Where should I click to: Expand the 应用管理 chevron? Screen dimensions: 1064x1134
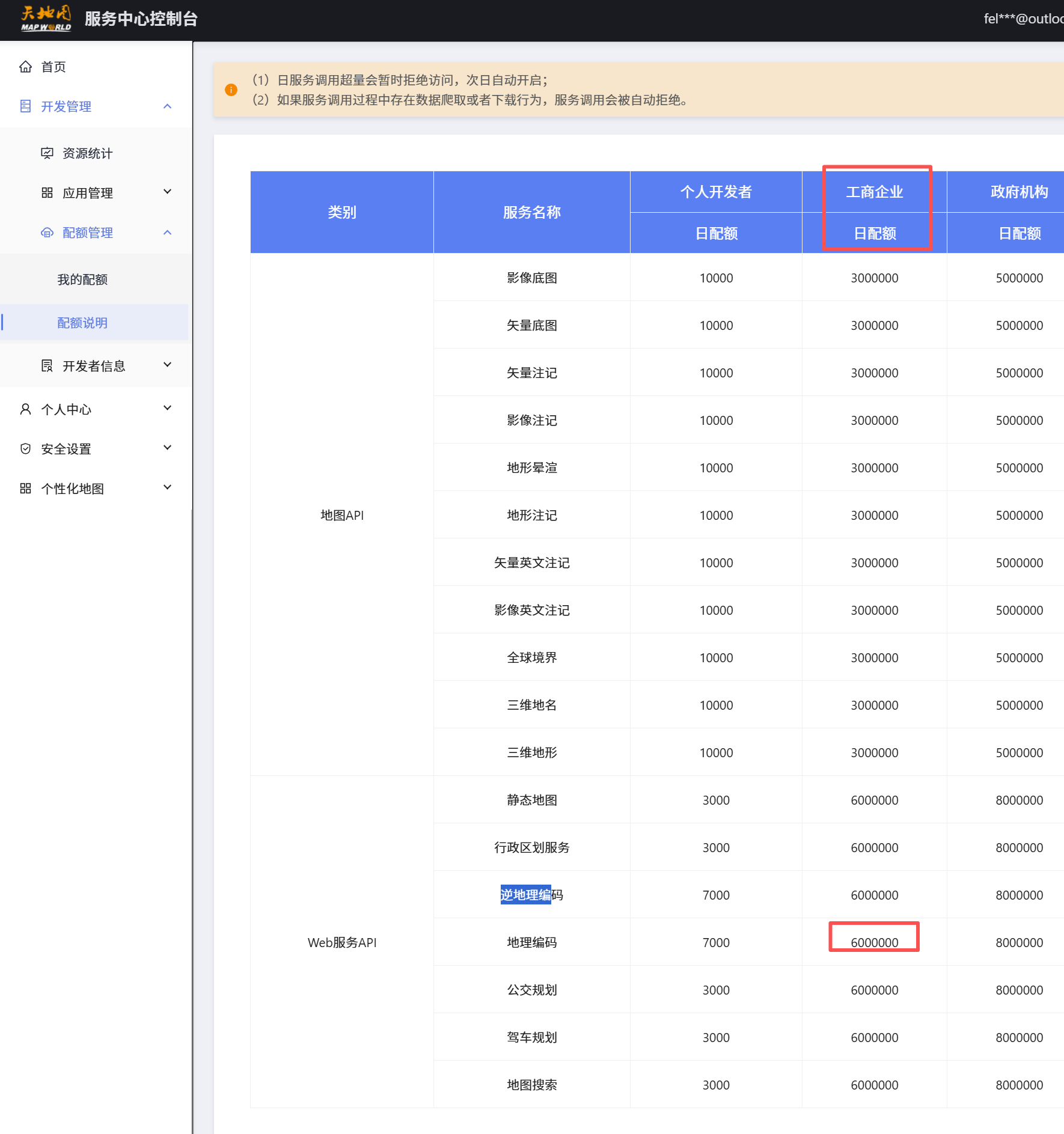(x=168, y=192)
